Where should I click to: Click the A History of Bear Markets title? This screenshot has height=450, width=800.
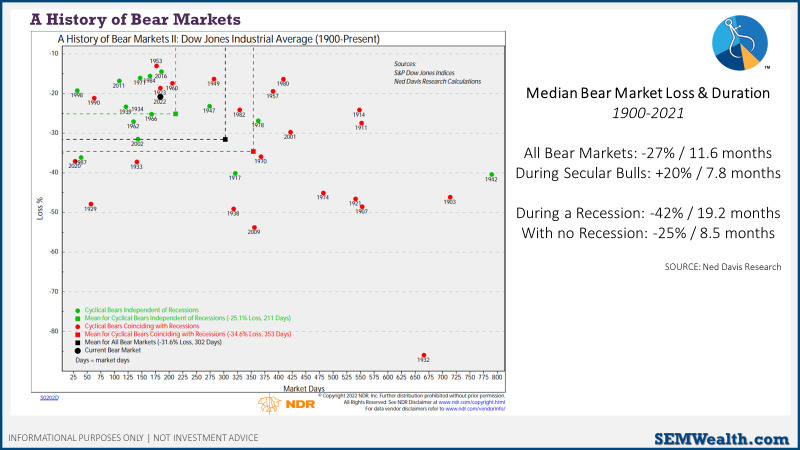[x=135, y=19]
